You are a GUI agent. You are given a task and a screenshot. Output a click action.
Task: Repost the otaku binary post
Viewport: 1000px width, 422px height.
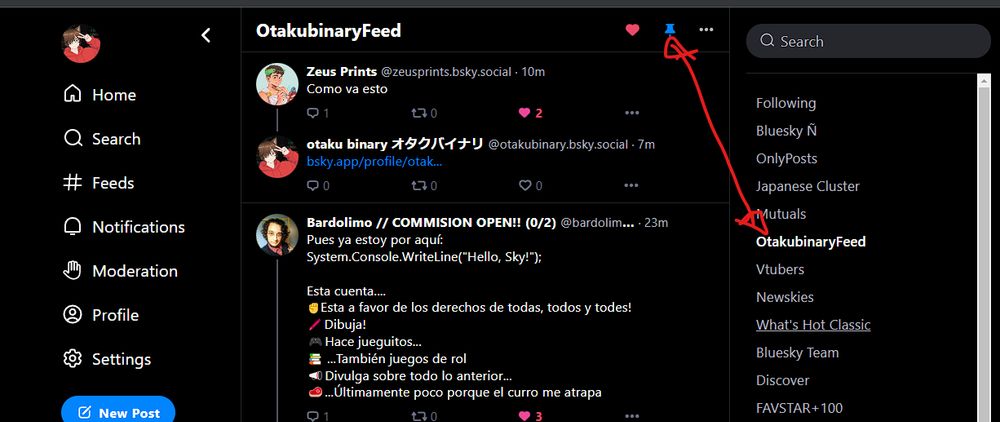[425, 186]
